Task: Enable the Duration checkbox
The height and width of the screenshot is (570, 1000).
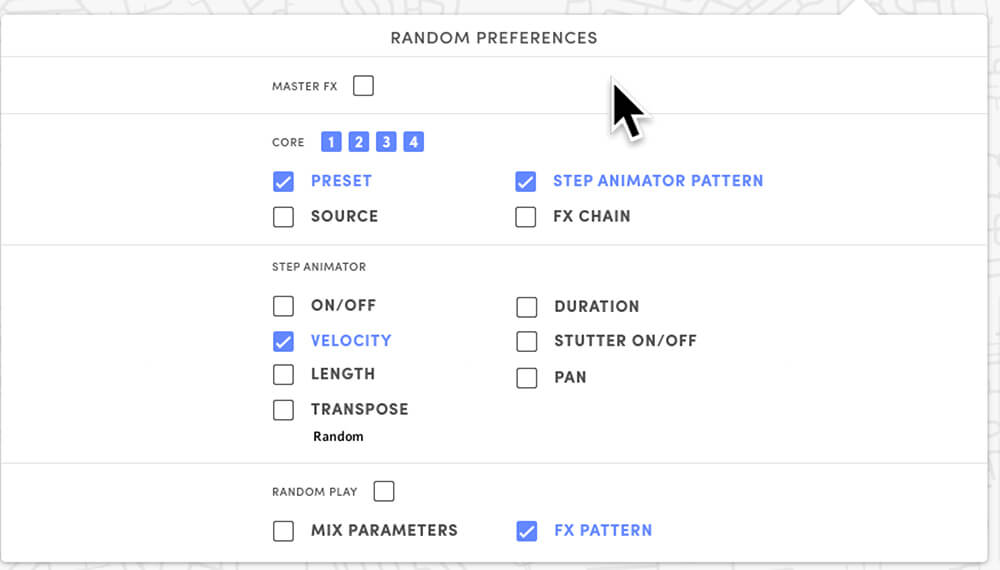Action: tap(527, 307)
